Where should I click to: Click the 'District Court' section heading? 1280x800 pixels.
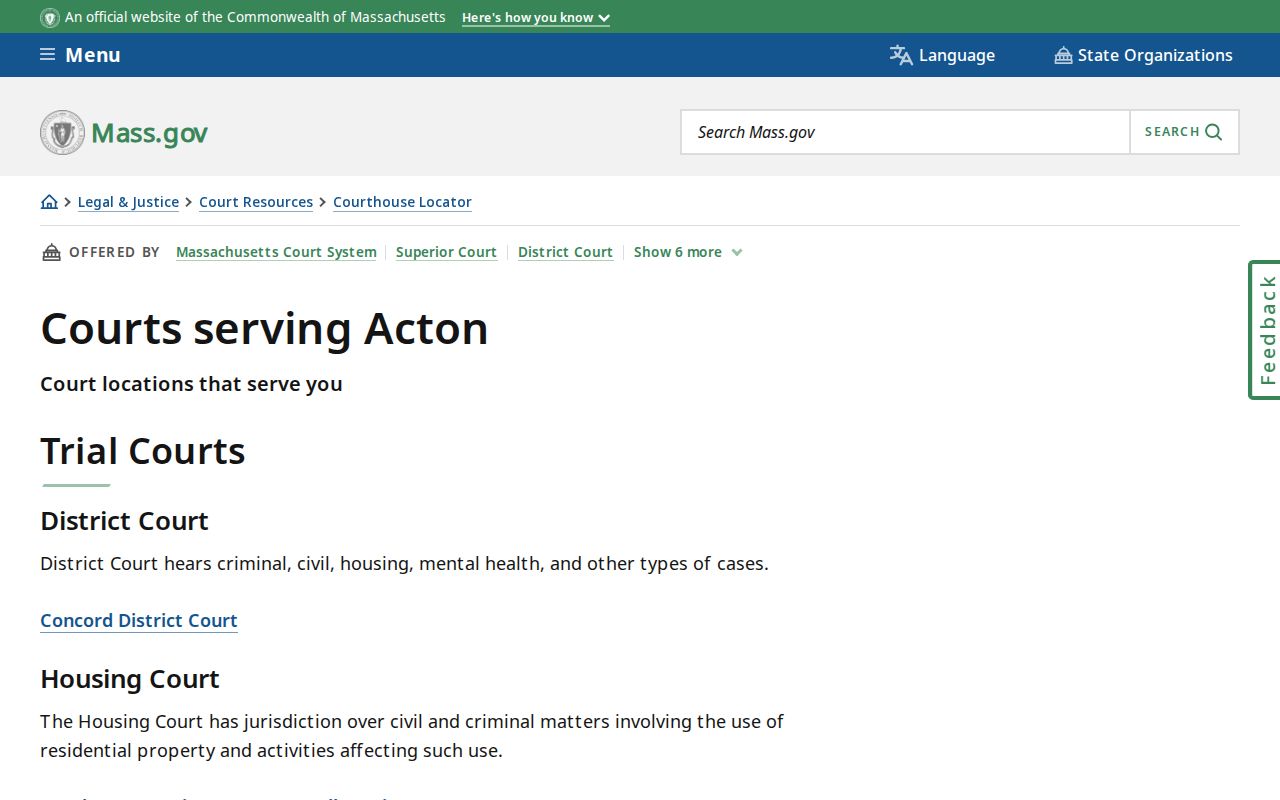pyautogui.click(x=124, y=521)
